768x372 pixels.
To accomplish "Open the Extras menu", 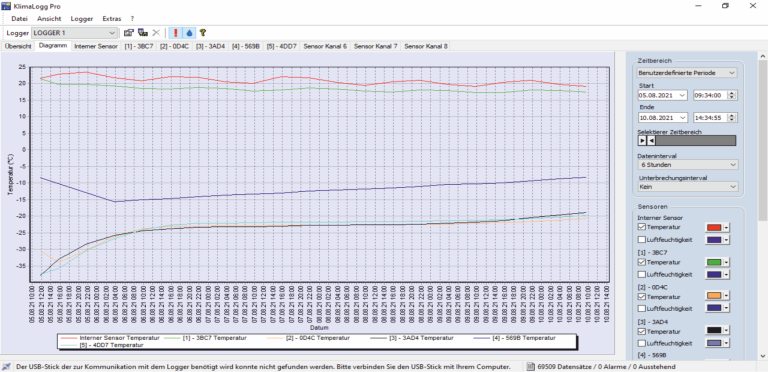I will pyautogui.click(x=112, y=19).
